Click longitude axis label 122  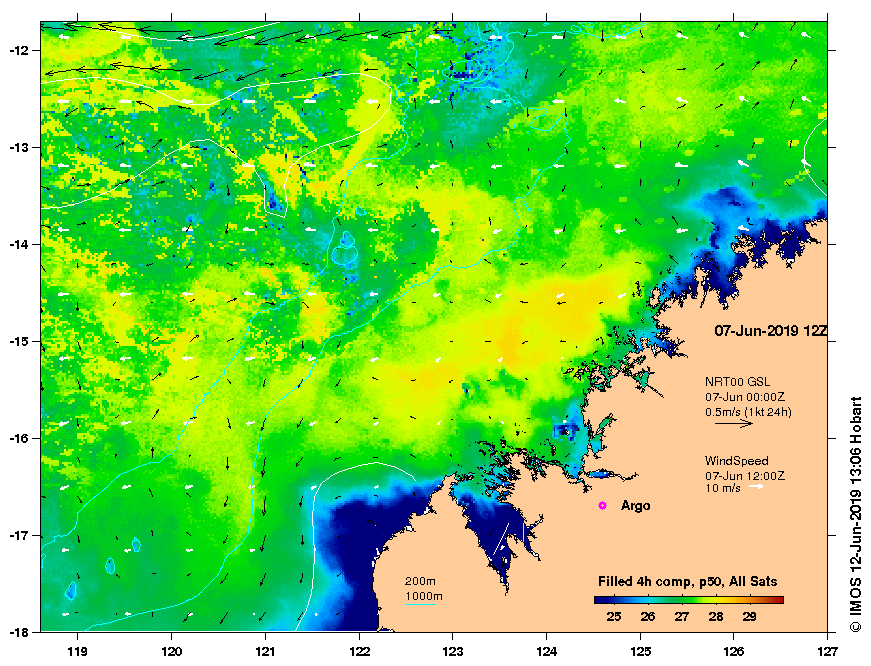pos(359,651)
